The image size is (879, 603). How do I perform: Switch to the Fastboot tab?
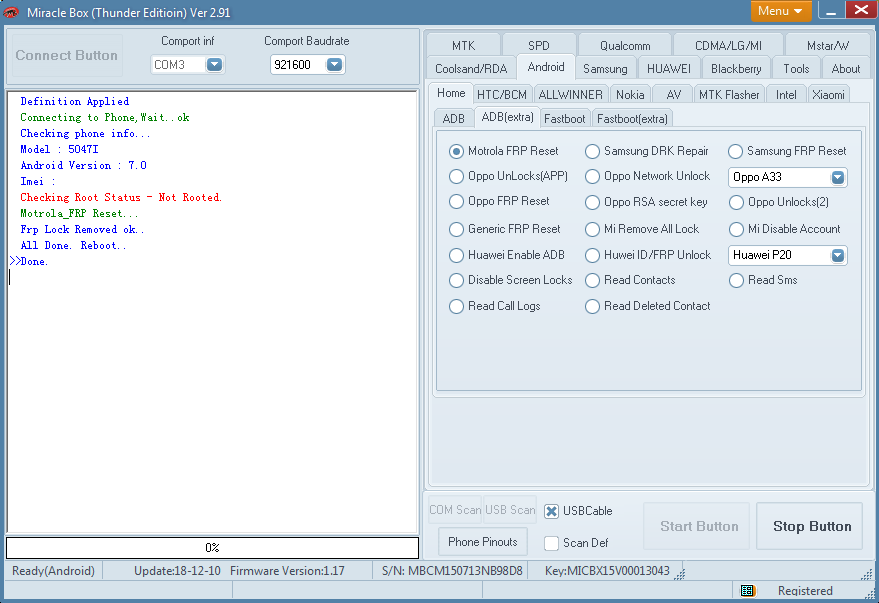tap(564, 119)
